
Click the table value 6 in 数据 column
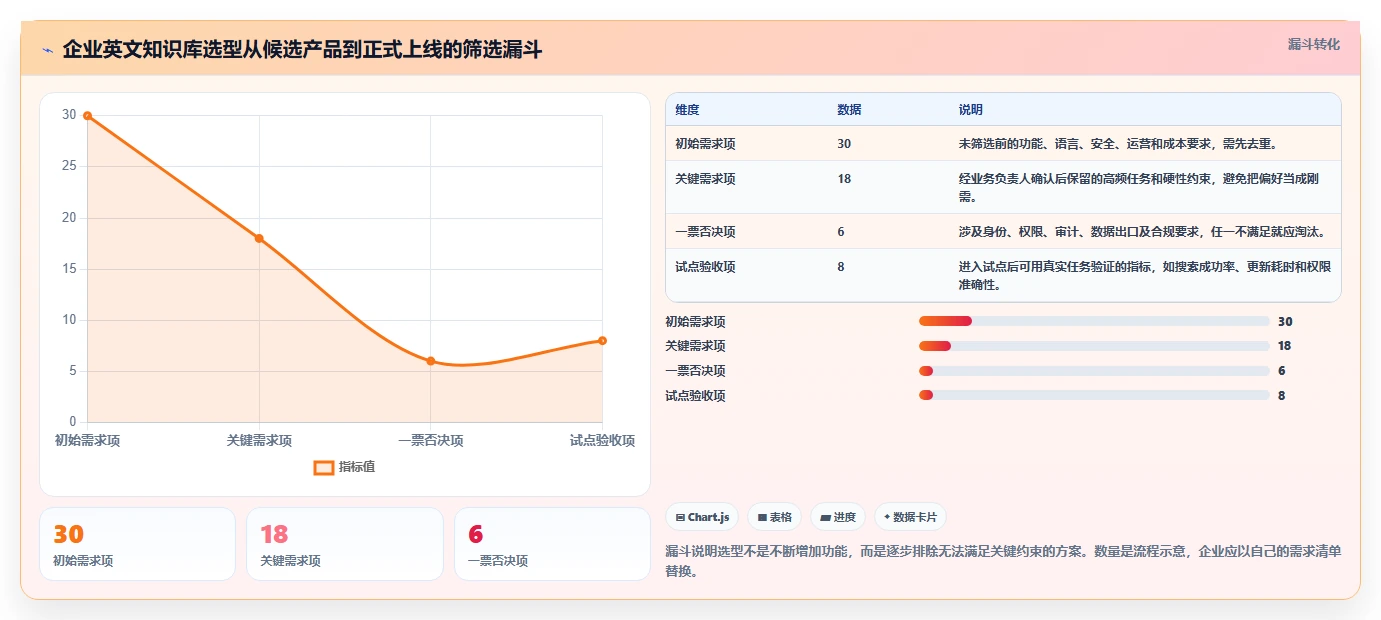[x=841, y=232]
